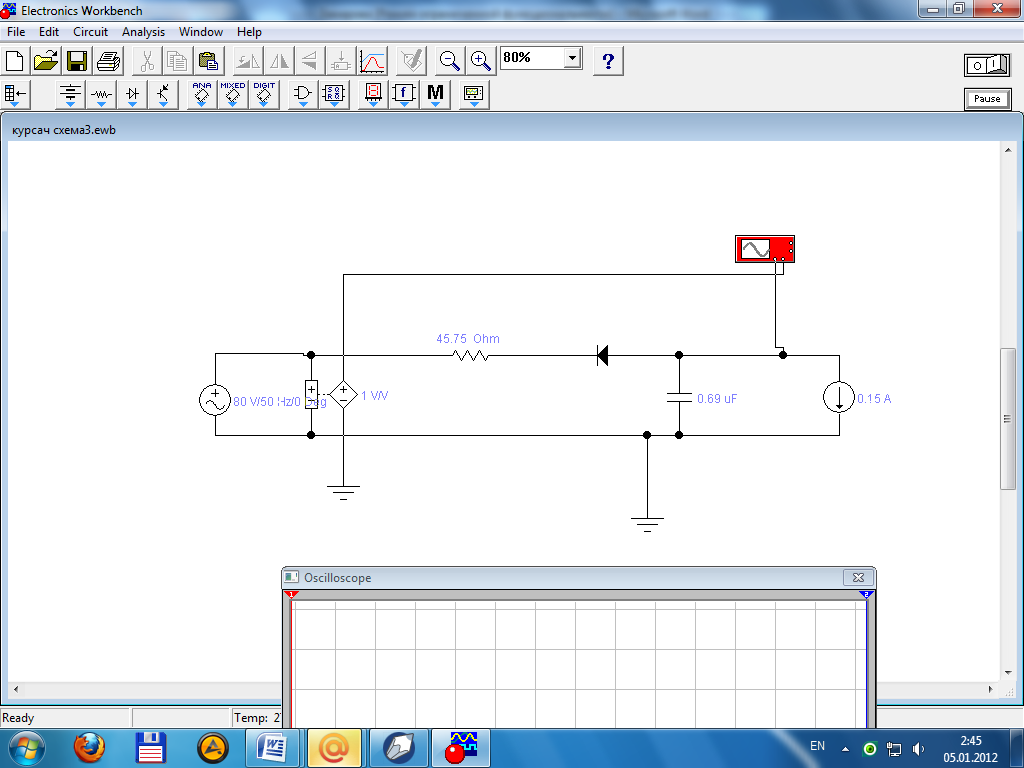Pause the simulation
The image size is (1024, 768).
point(987,99)
